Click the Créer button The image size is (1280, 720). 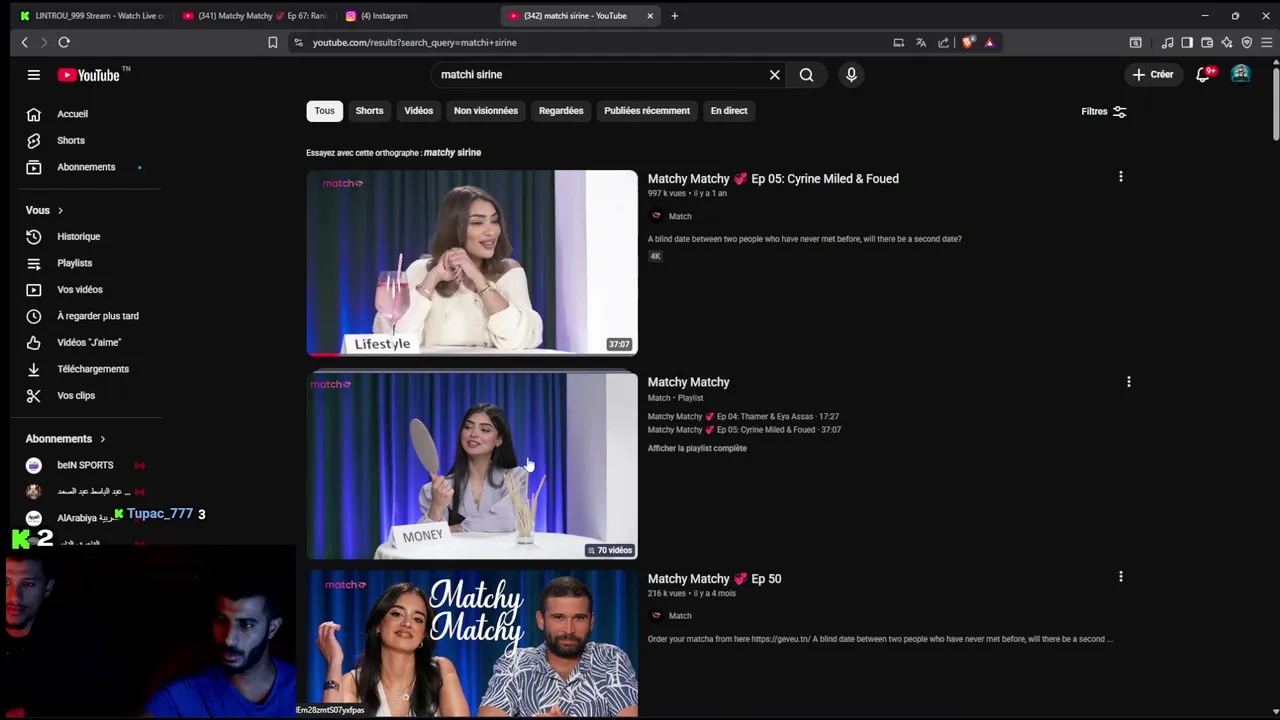[x=1152, y=75]
